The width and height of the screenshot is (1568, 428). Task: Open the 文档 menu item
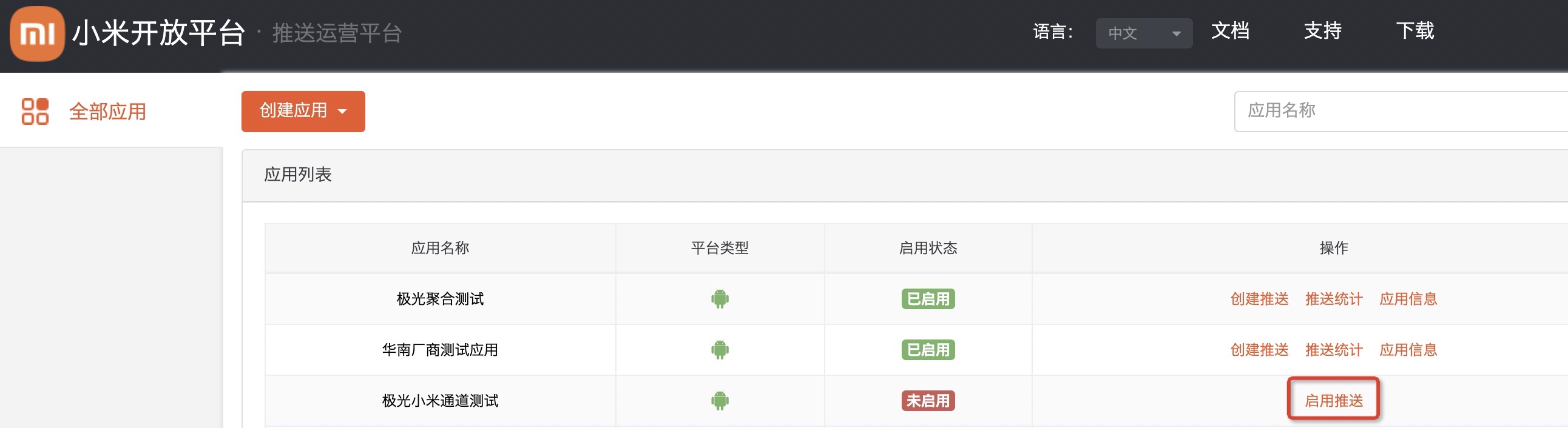(1229, 31)
